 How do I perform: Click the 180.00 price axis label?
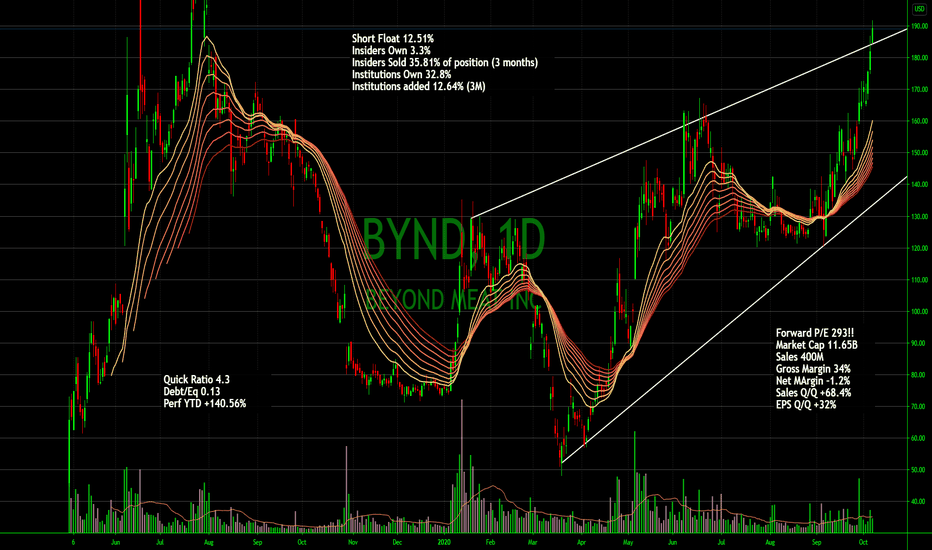pos(920,58)
